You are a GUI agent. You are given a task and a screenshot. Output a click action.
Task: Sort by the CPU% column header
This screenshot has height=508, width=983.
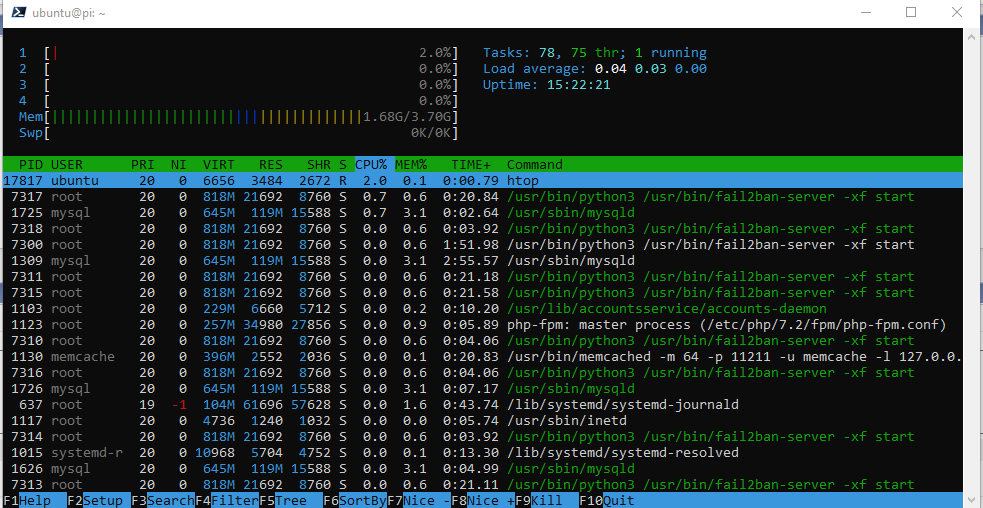[371, 164]
